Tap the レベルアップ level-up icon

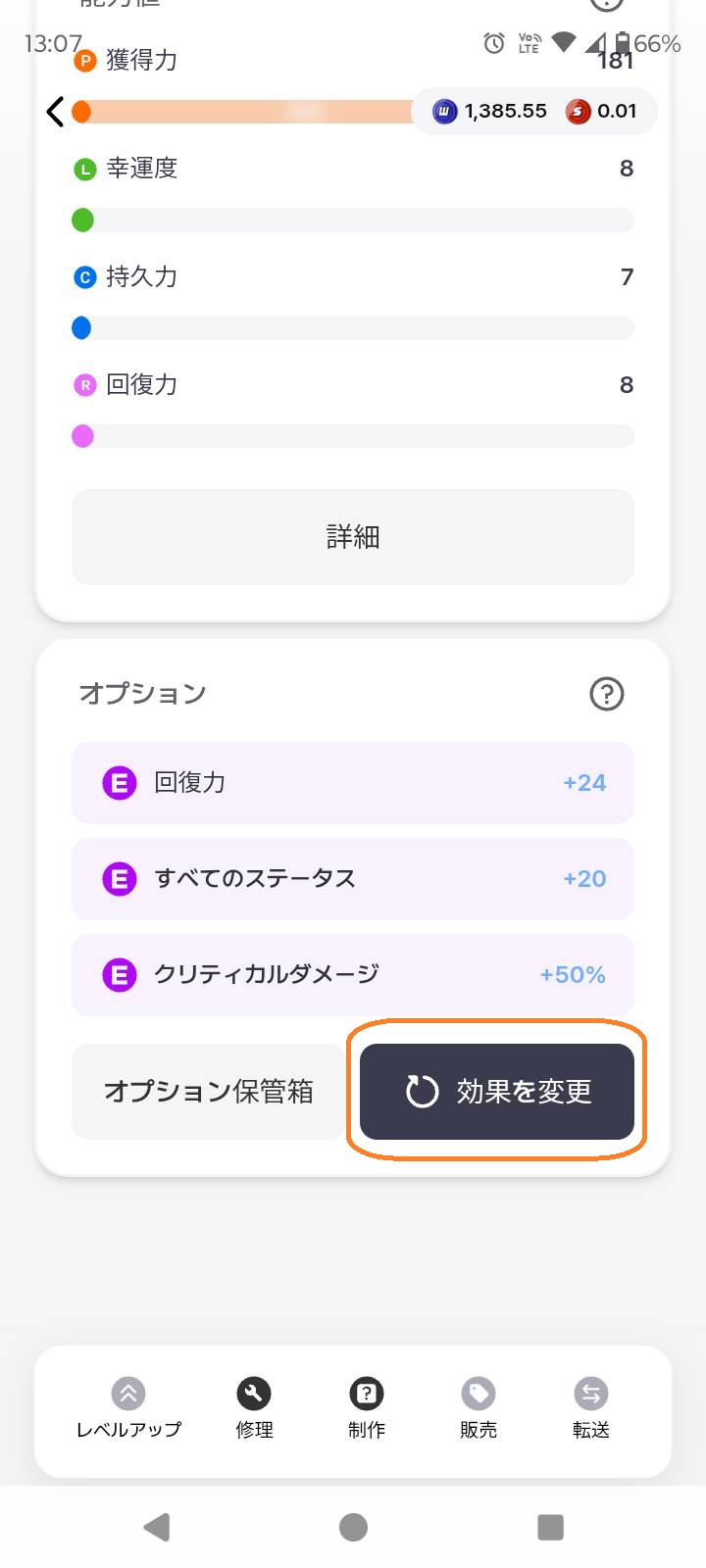[x=128, y=1394]
